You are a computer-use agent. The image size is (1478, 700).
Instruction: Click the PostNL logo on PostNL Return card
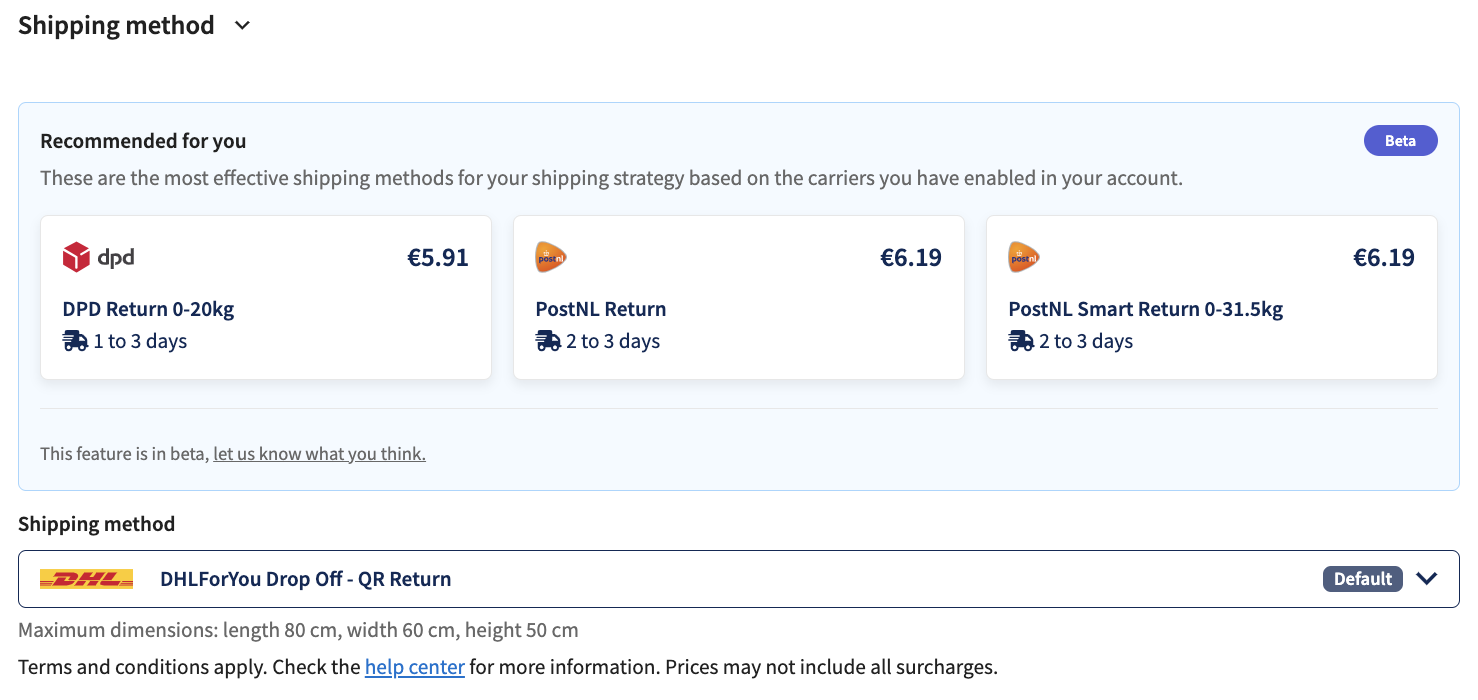[551, 258]
